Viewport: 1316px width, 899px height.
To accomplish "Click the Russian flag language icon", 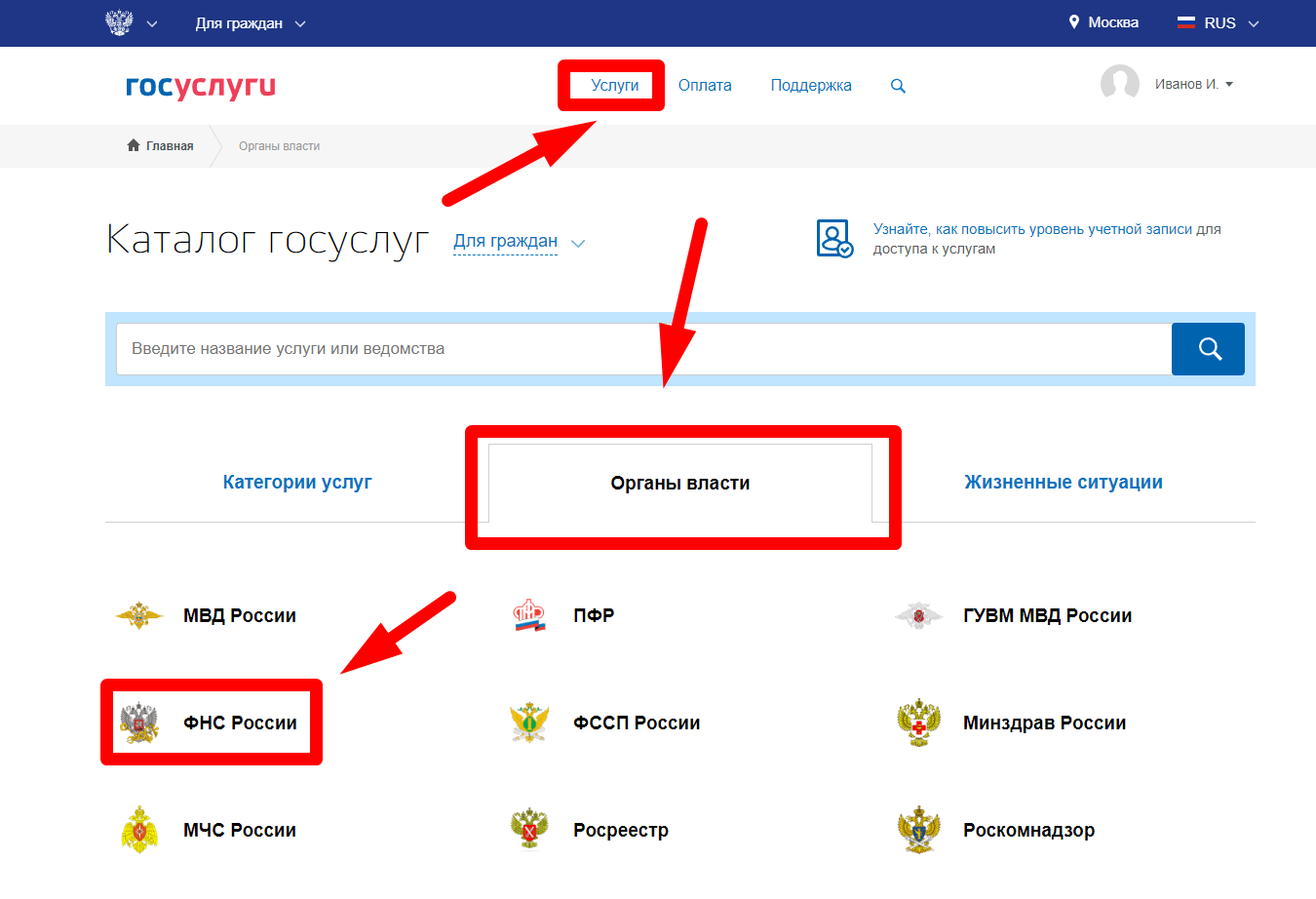I will [1185, 22].
